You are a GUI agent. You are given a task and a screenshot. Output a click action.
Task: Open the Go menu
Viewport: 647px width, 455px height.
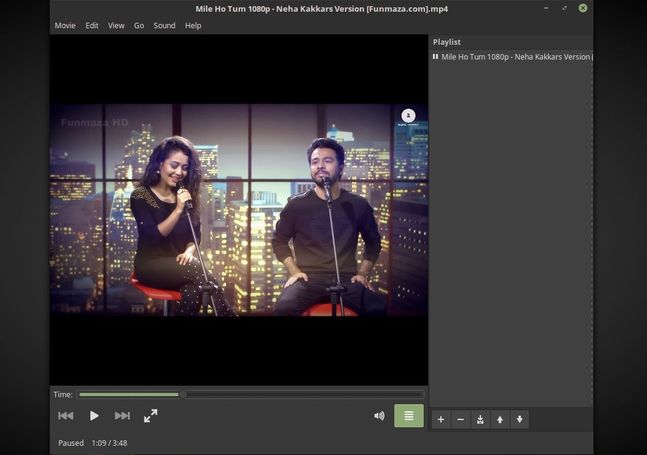[x=139, y=26]
